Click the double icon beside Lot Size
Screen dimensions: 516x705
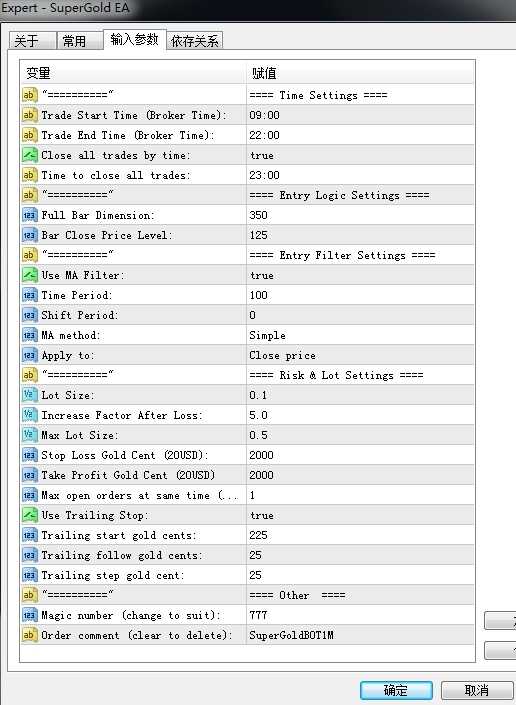[29, 395]
